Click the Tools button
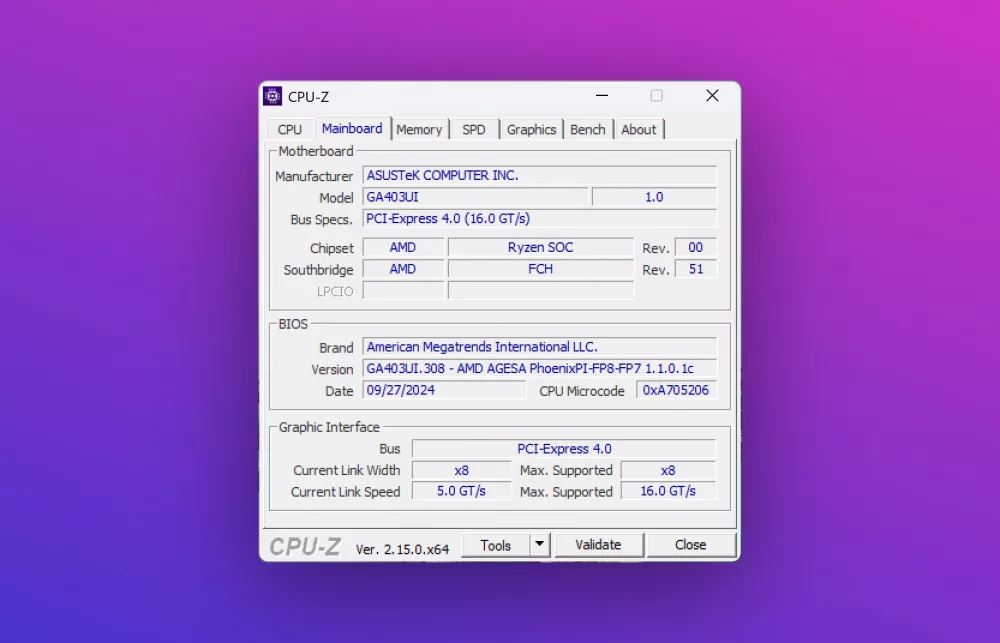 [x=496, y=545]
